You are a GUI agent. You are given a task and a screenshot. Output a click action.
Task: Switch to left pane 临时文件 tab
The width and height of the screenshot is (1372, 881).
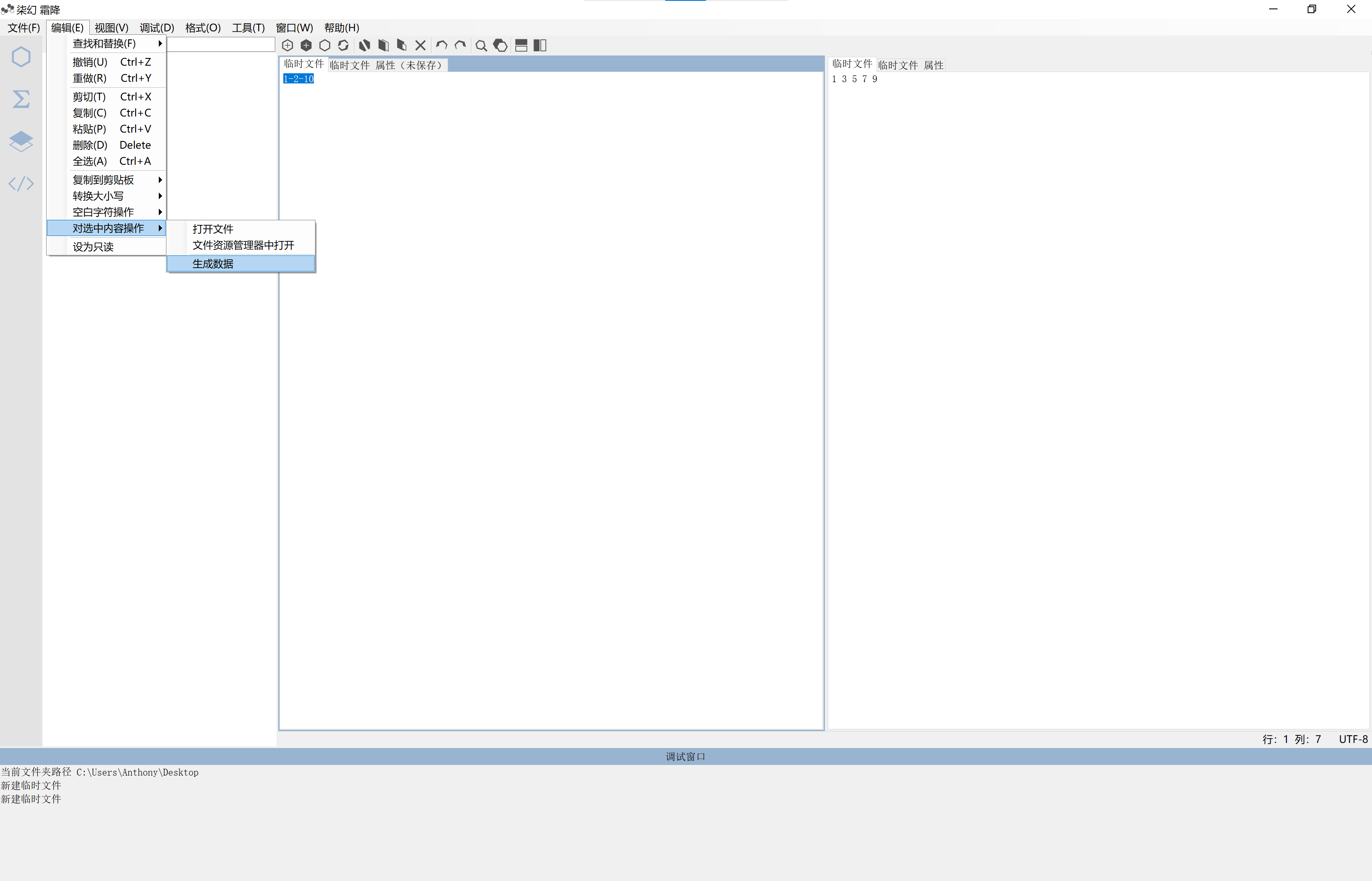click(x=304, y=64)
